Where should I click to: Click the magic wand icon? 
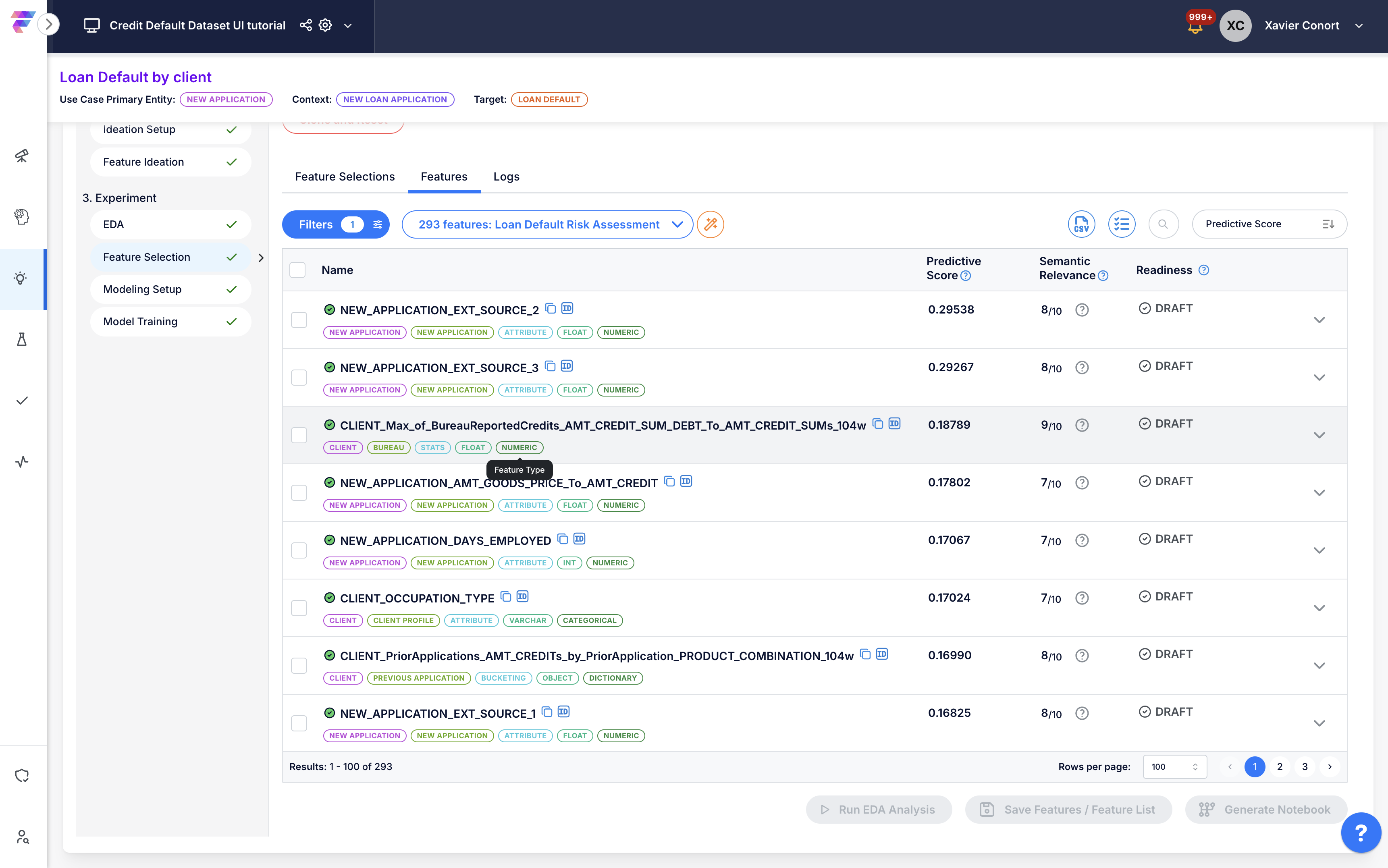[x=710, y=224]
